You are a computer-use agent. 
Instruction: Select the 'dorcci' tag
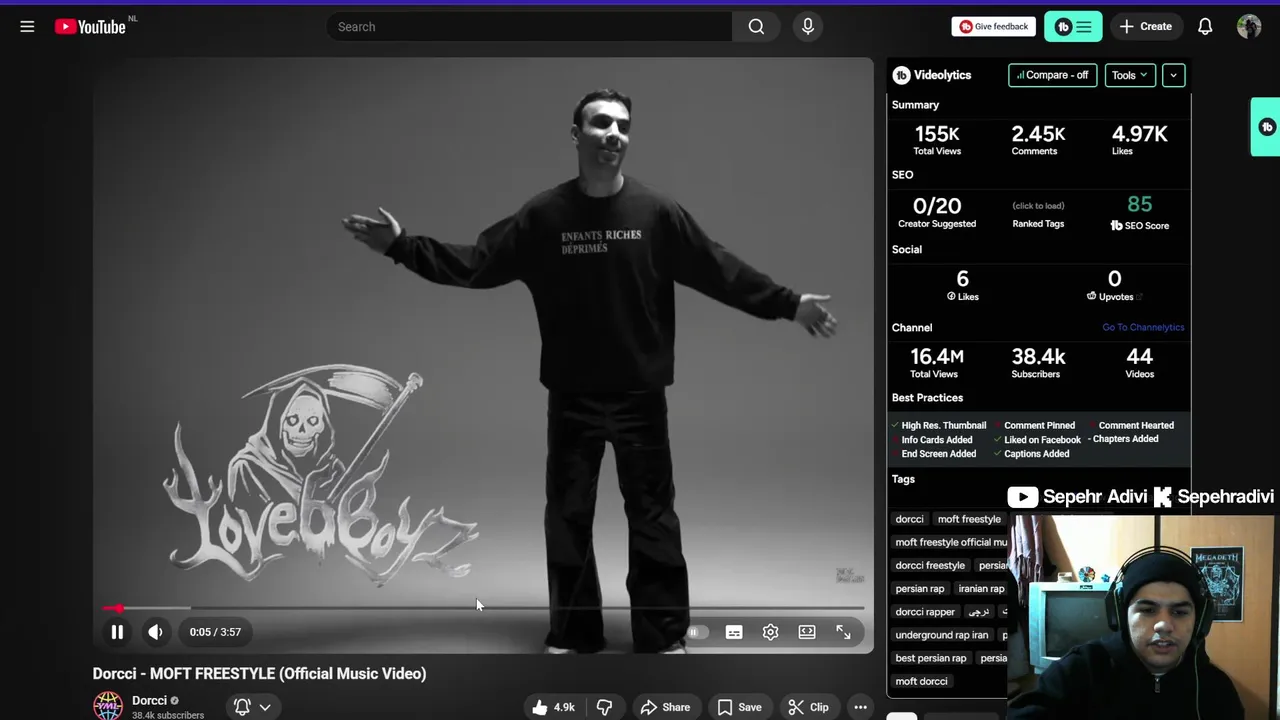[x=909, y=519]
